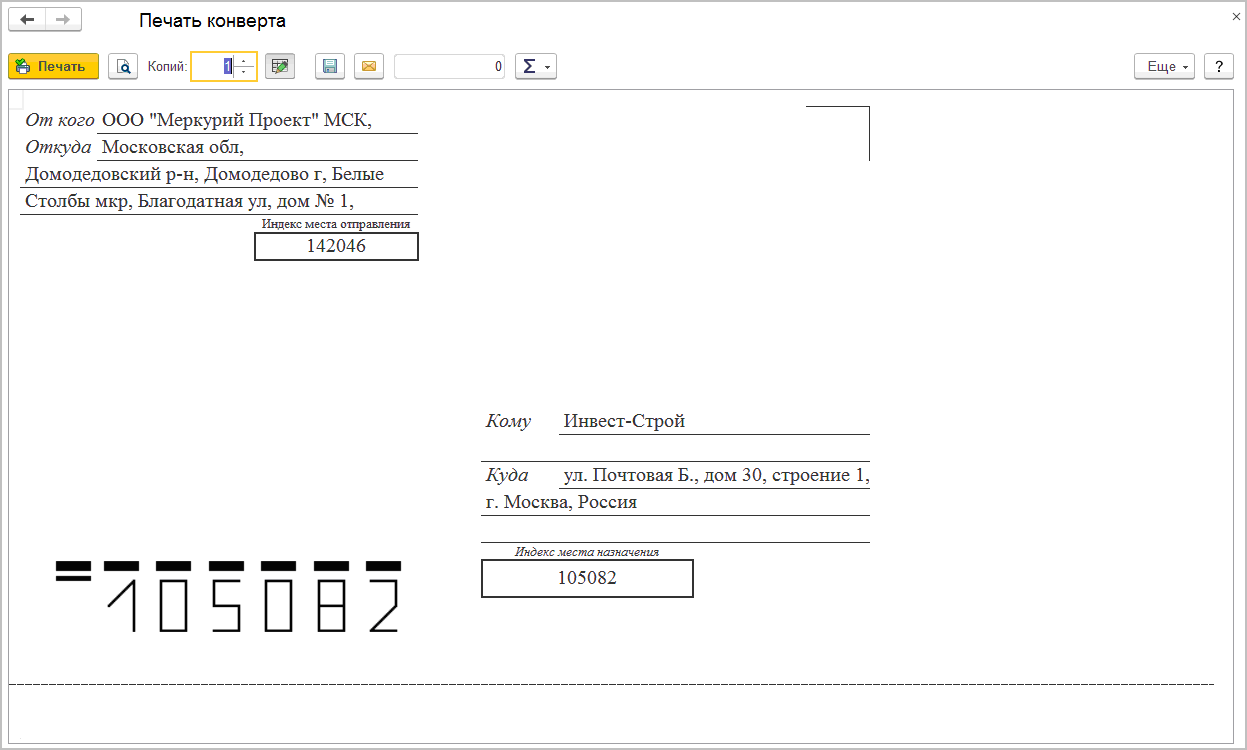Click the Индекс места назначения label
Image resolution: width=1247 pixels, height=750 pixels.
click(x=587, y=551)
